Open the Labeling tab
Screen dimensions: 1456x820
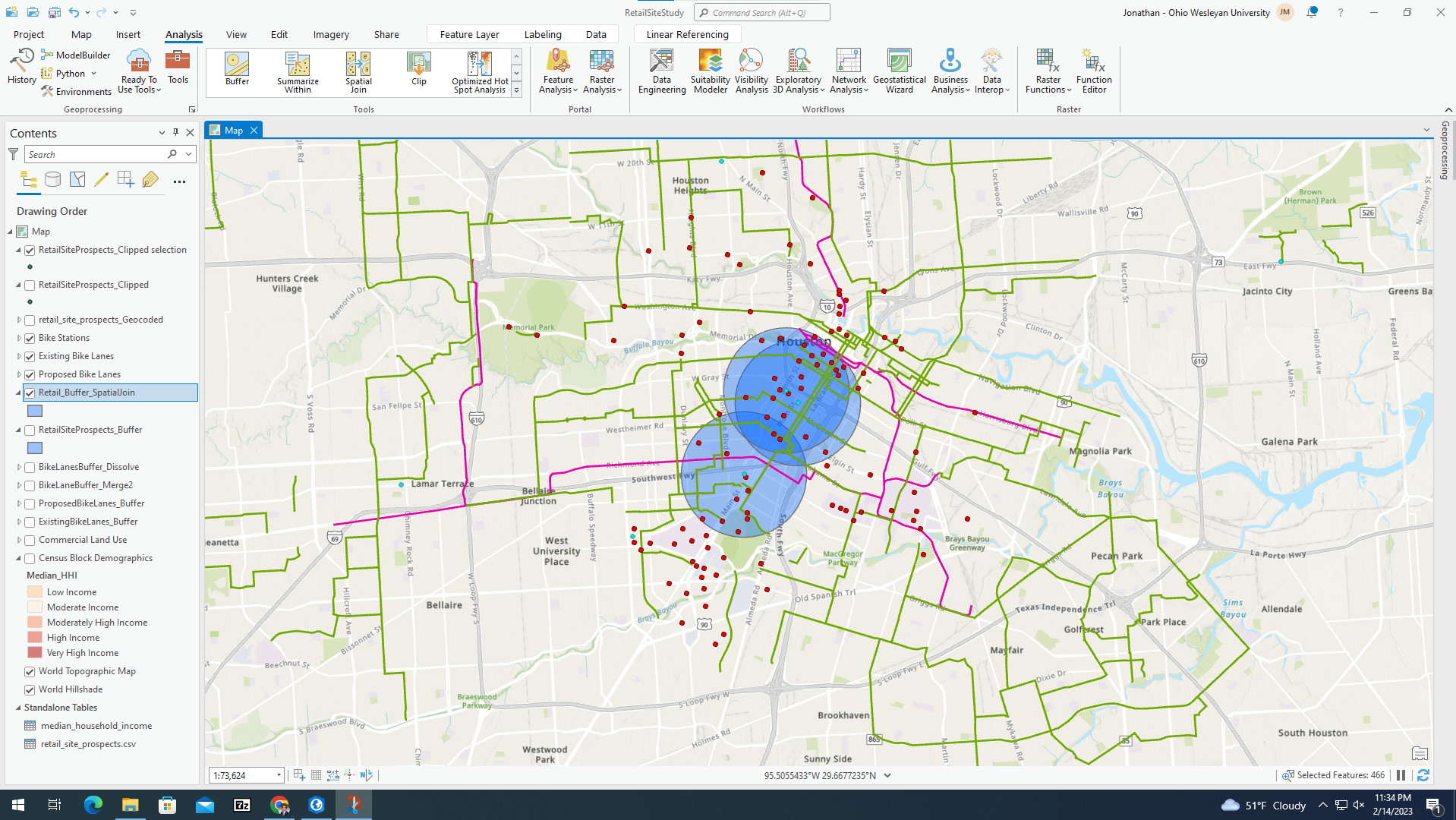pyautogui.click(x=543, y=34)
